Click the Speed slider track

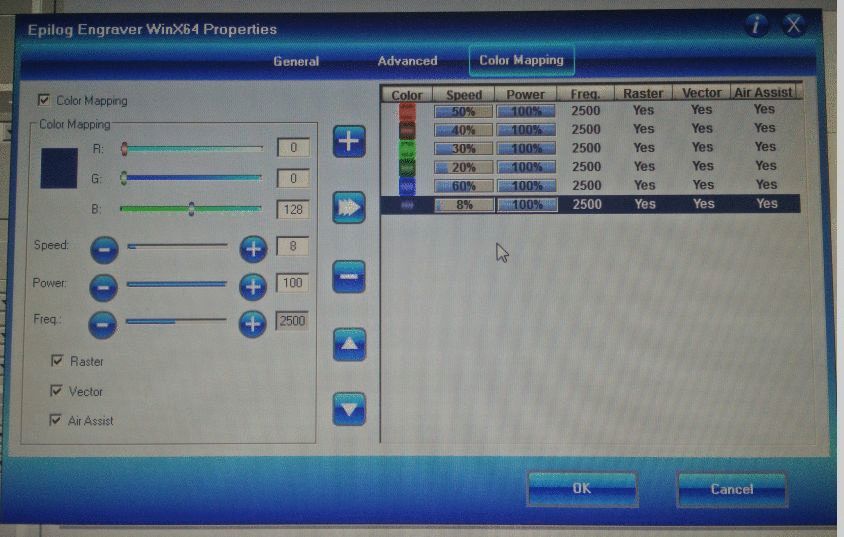pyautogui.click(x=178, y=246)
